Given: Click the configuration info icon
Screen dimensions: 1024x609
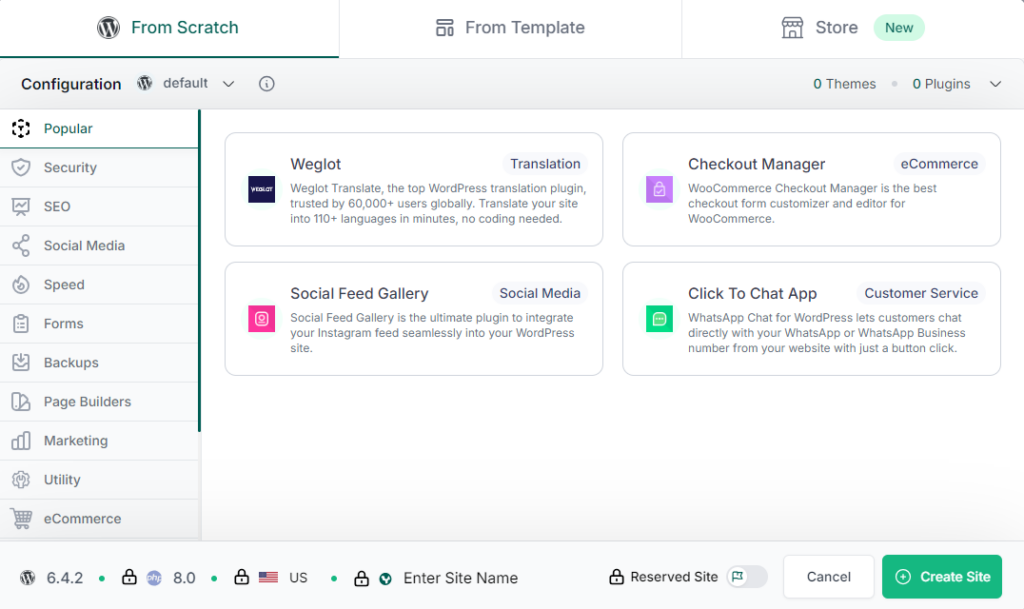Looking at the screenshot, I should tap(266, 84).
